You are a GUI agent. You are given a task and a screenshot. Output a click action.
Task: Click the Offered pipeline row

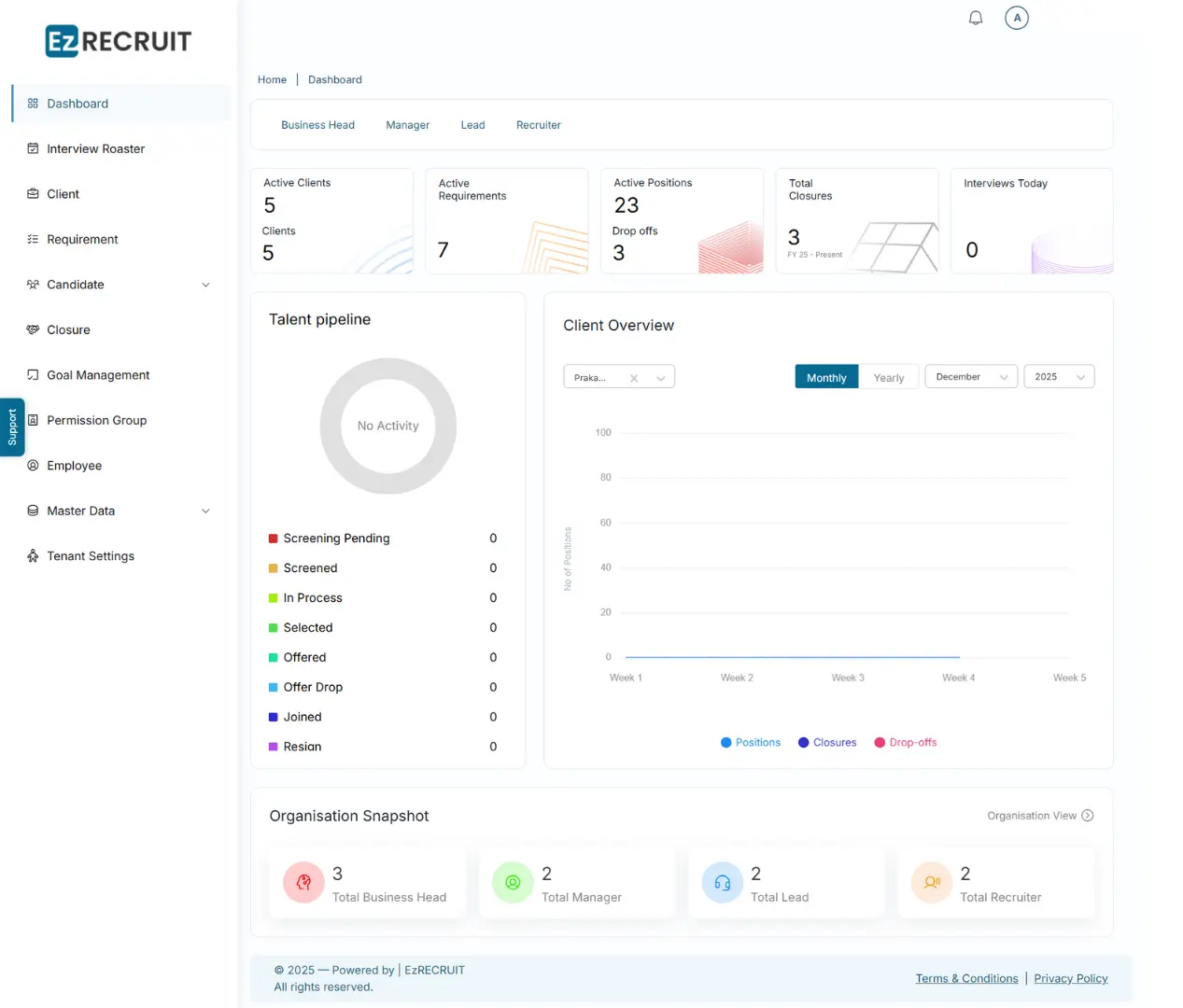[383, 658]
